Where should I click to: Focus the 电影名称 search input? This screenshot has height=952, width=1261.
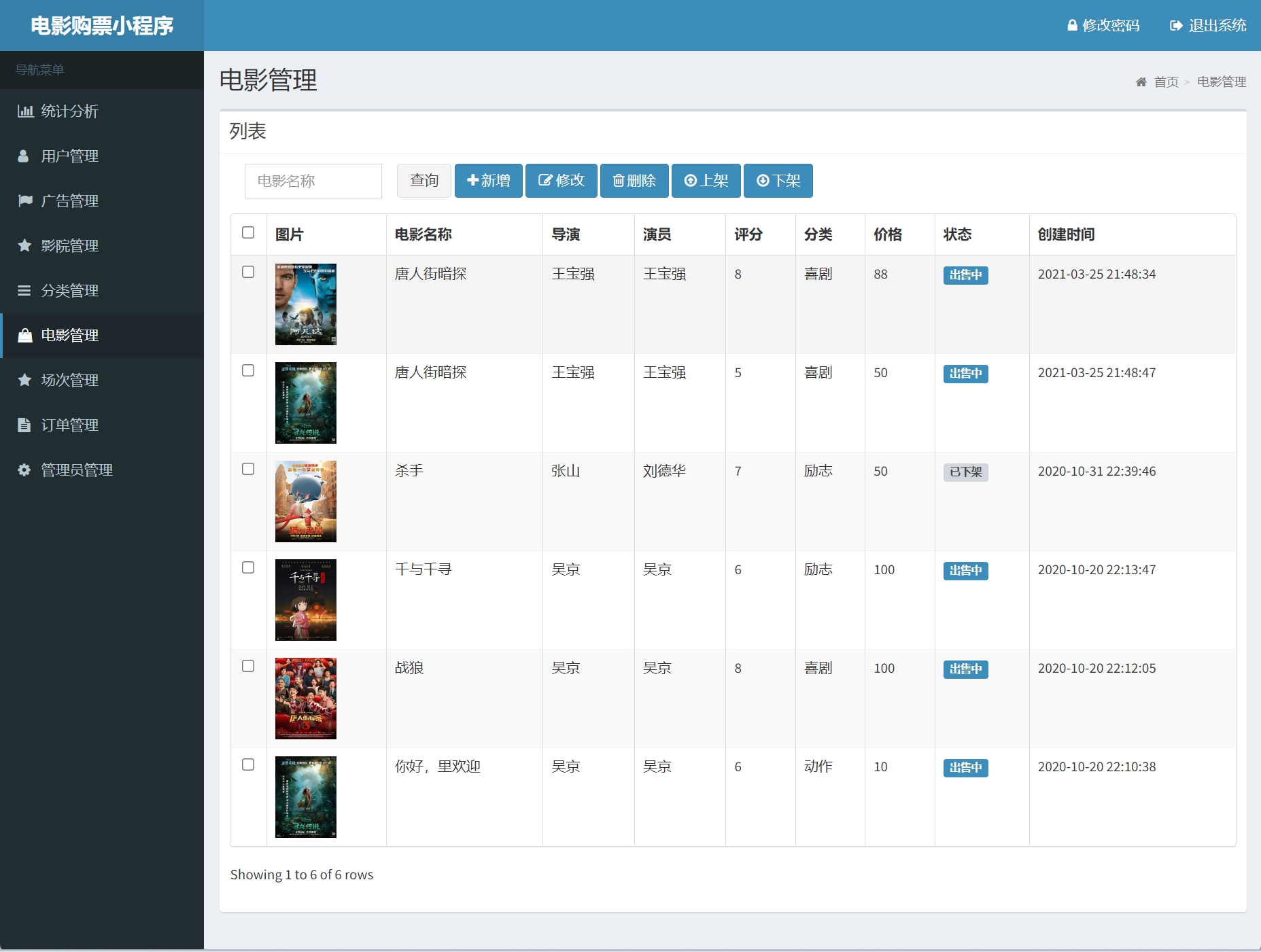[313, 181]
